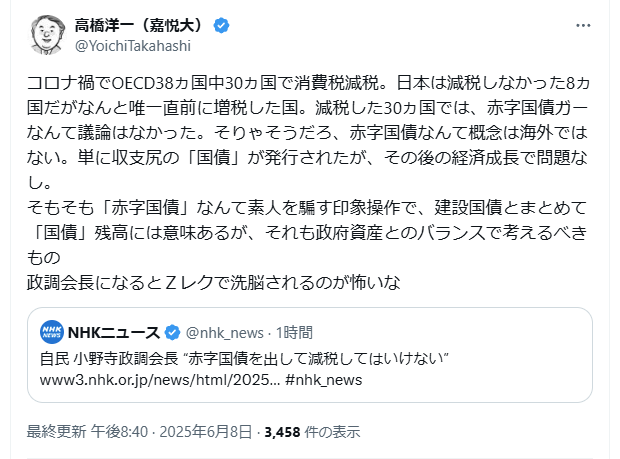Open the 3,458 件の表示 view count
Viewport: 620px width, 459px height.
311,431
